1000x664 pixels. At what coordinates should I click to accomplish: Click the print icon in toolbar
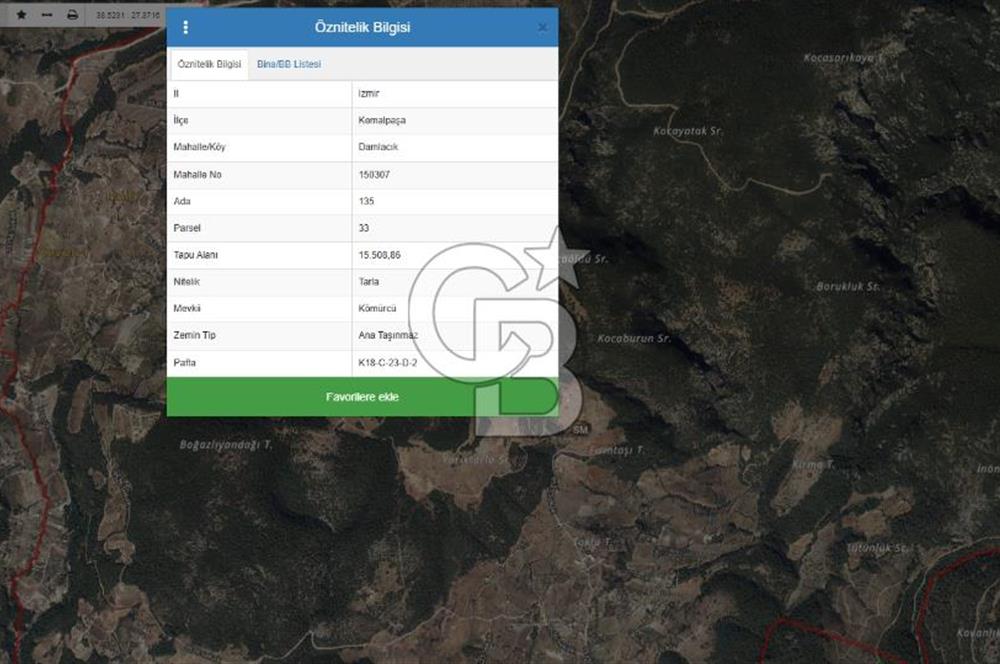73,14
